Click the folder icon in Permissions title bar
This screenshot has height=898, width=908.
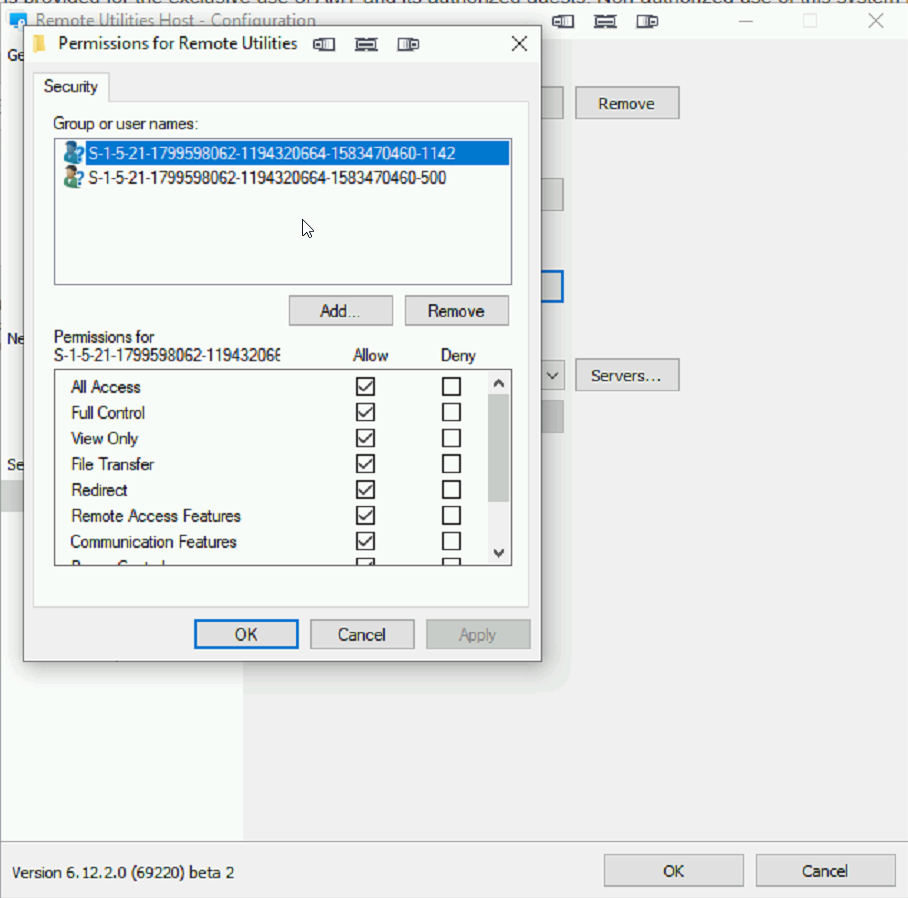coord(39,44)
